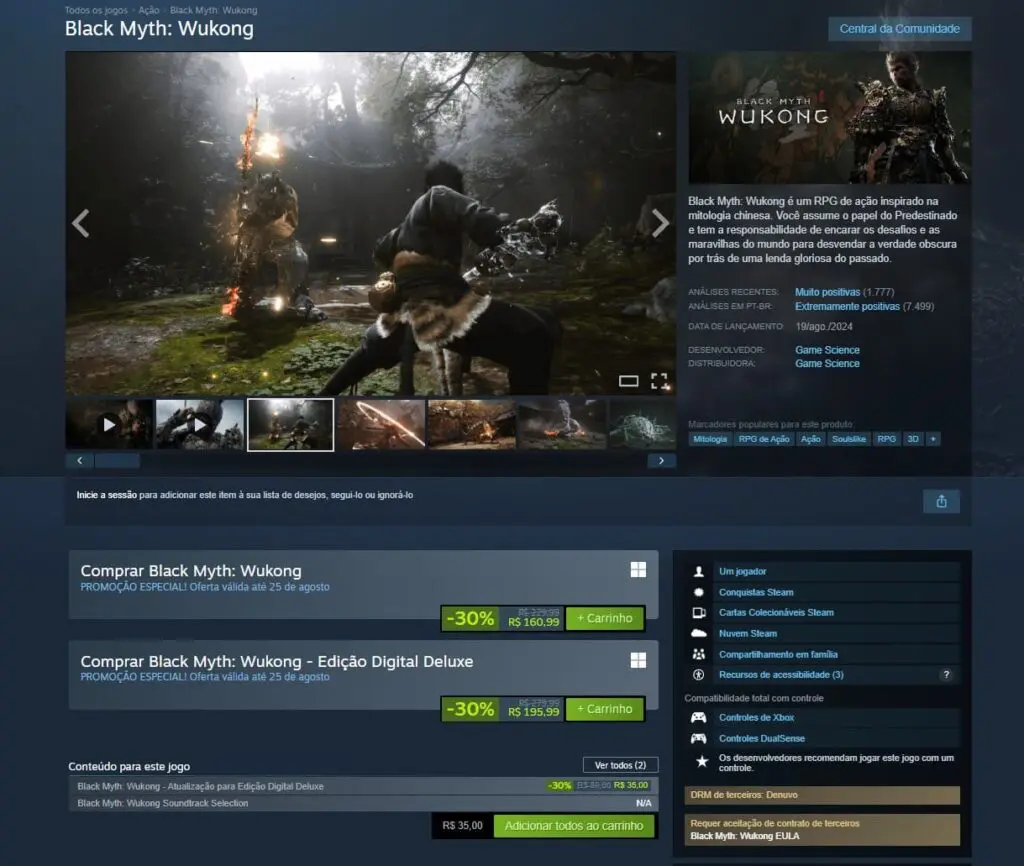Open Extremamente positivas PT-BR reviews link
1024x866 pixels.
point(847,306)
